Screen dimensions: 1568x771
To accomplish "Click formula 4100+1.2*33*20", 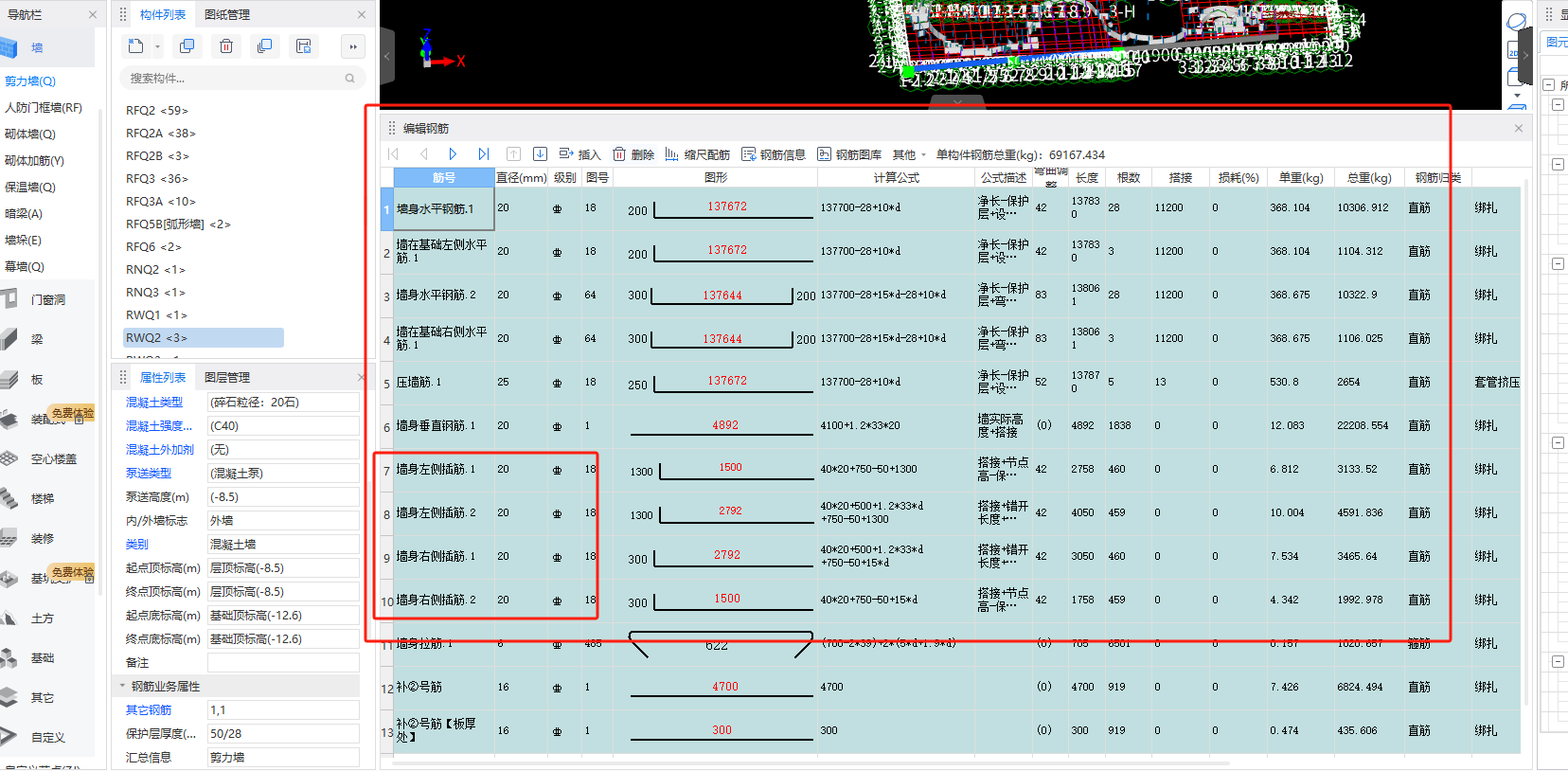I will pos(861,426).
